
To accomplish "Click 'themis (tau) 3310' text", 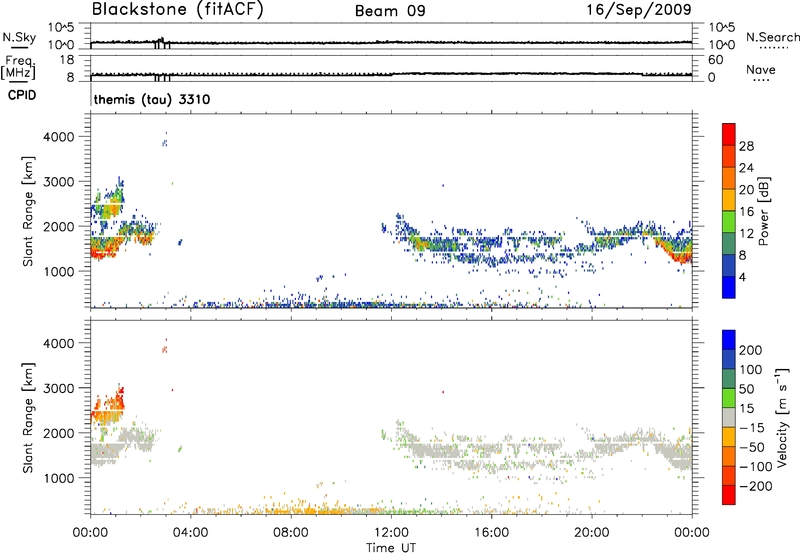I will [x=152, y=99].
